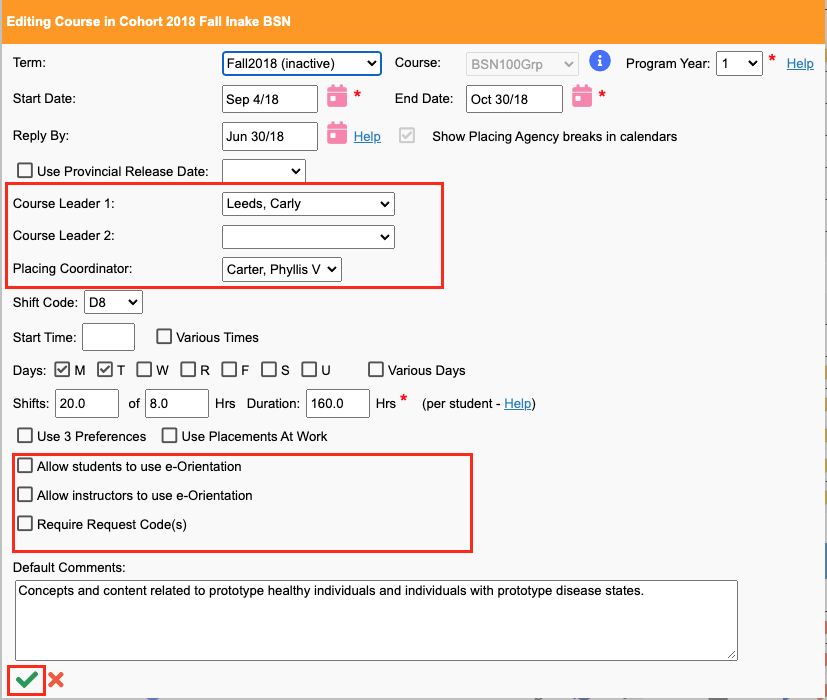Image resolution: width=827 pixels, height=700 pixels.
Task: Click the shift hours field 8.0
Action: pos(177,404)
